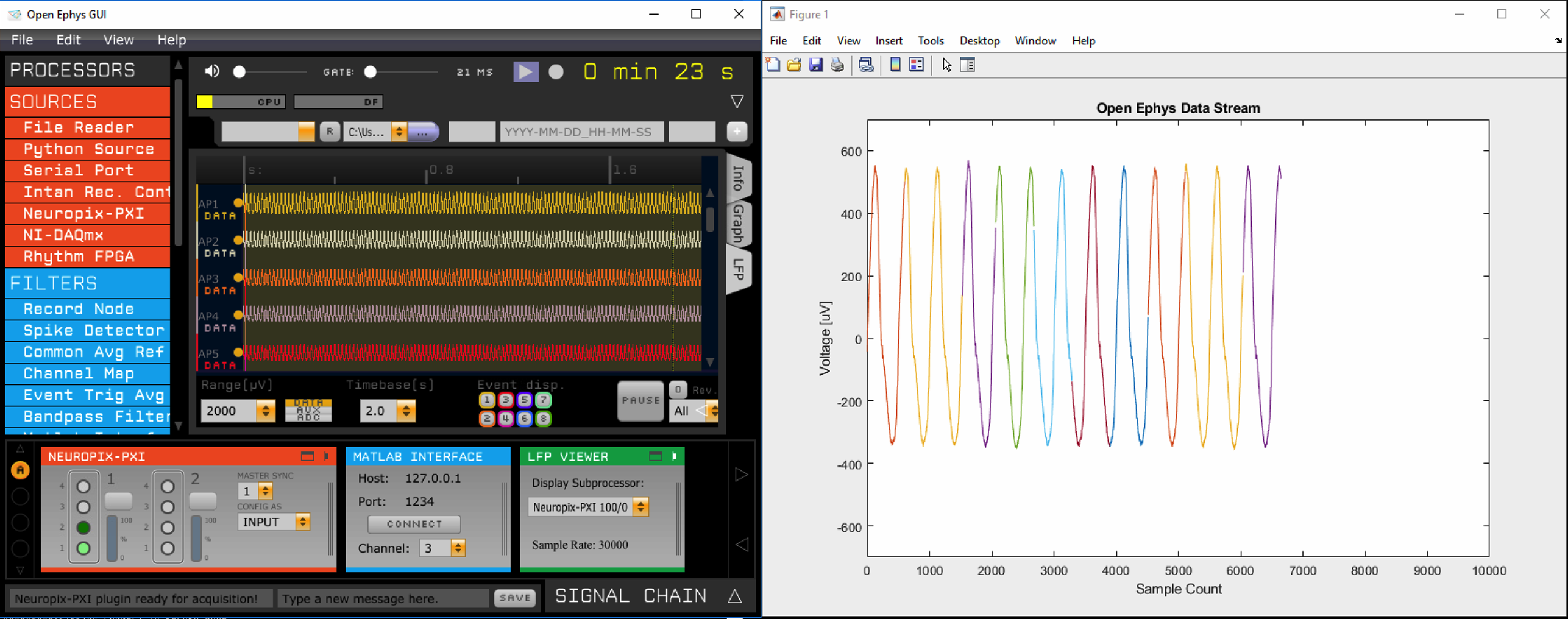Image resolution: width=1568 pixels, height=619 pixels.
Task: Click Open File folder icon in Figure 1
Action: [x=794, y=65]
